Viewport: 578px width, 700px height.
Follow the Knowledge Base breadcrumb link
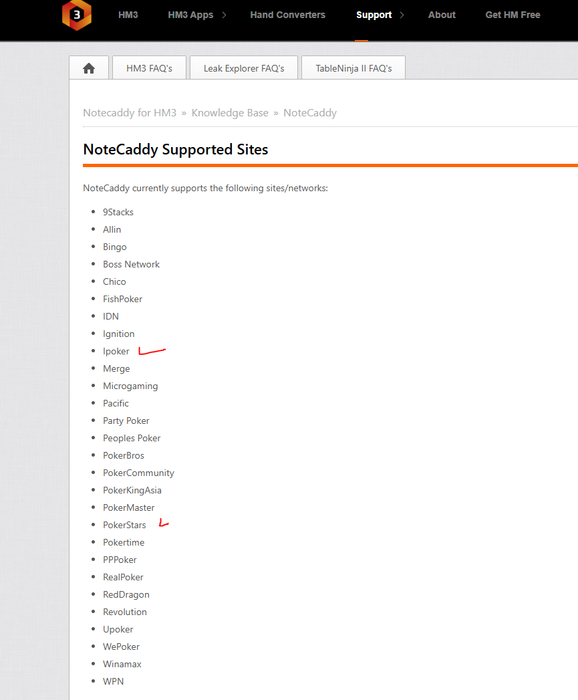click(x=230, y=112)
